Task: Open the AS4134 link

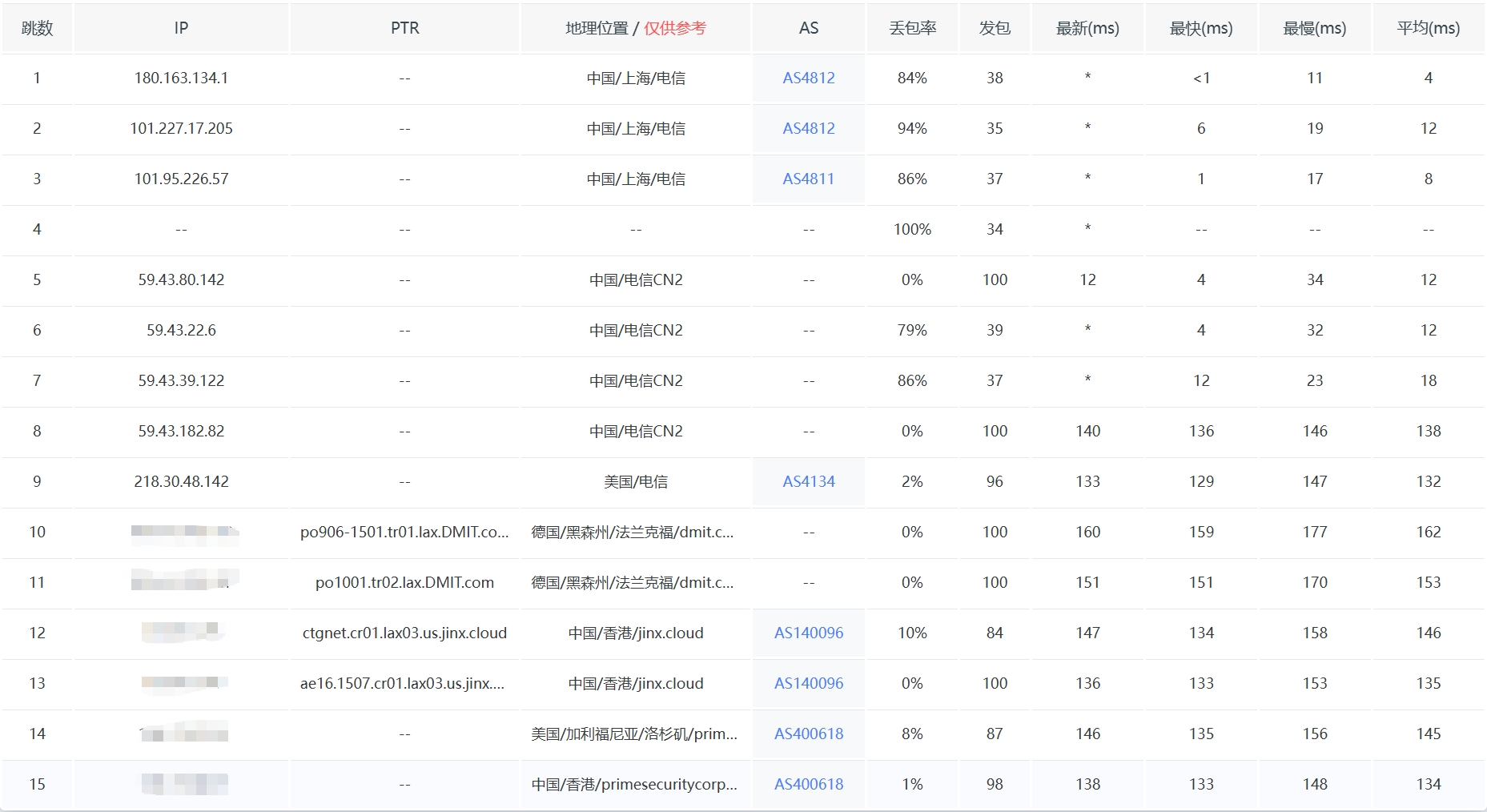Action: 809,481
